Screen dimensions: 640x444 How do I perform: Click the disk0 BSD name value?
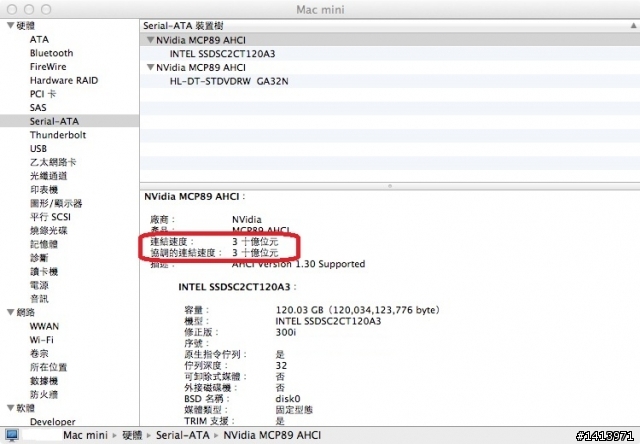tap(288, 398)
